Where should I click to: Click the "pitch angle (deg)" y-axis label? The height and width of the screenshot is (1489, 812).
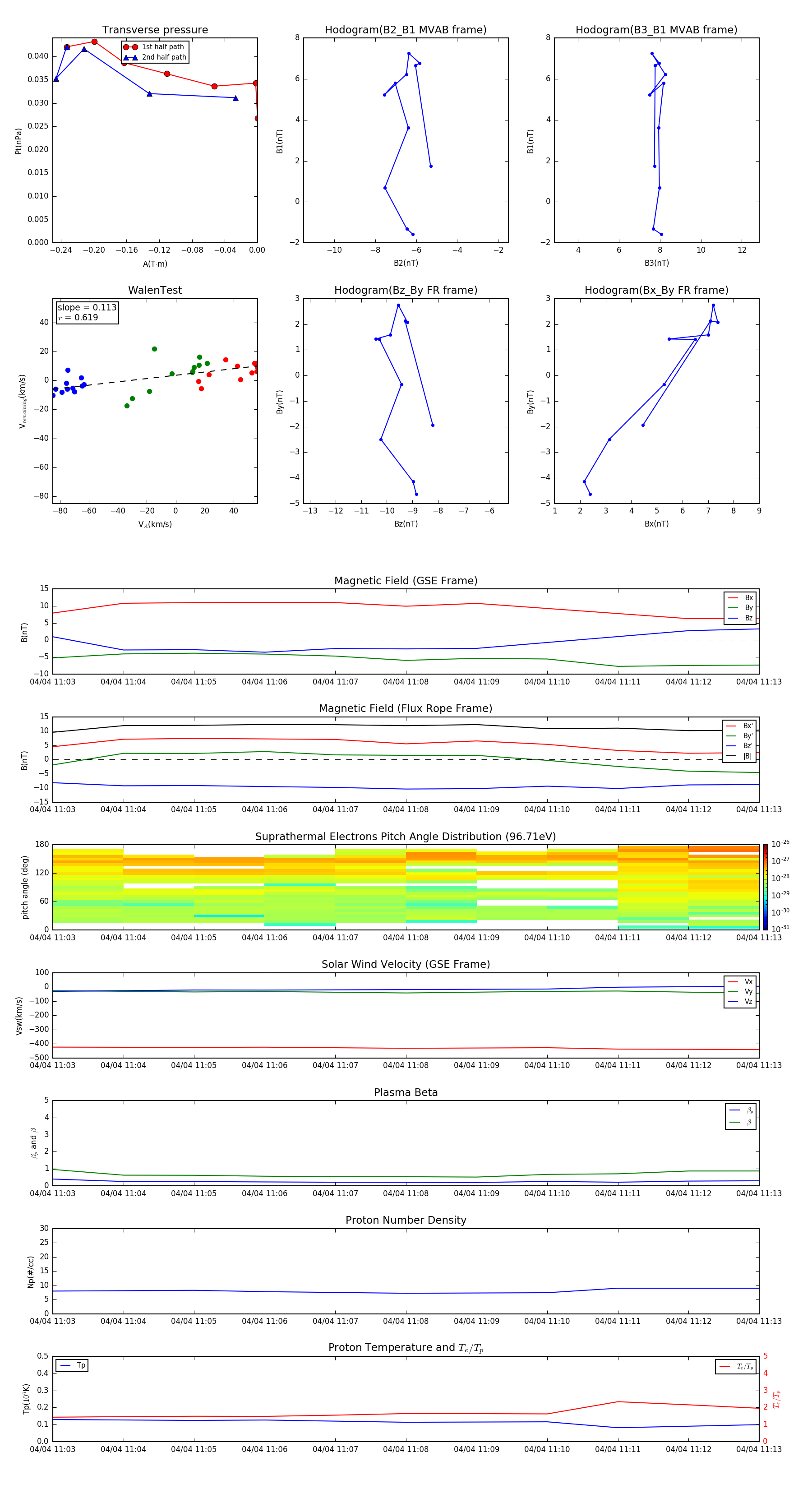[x=25, y=887]
